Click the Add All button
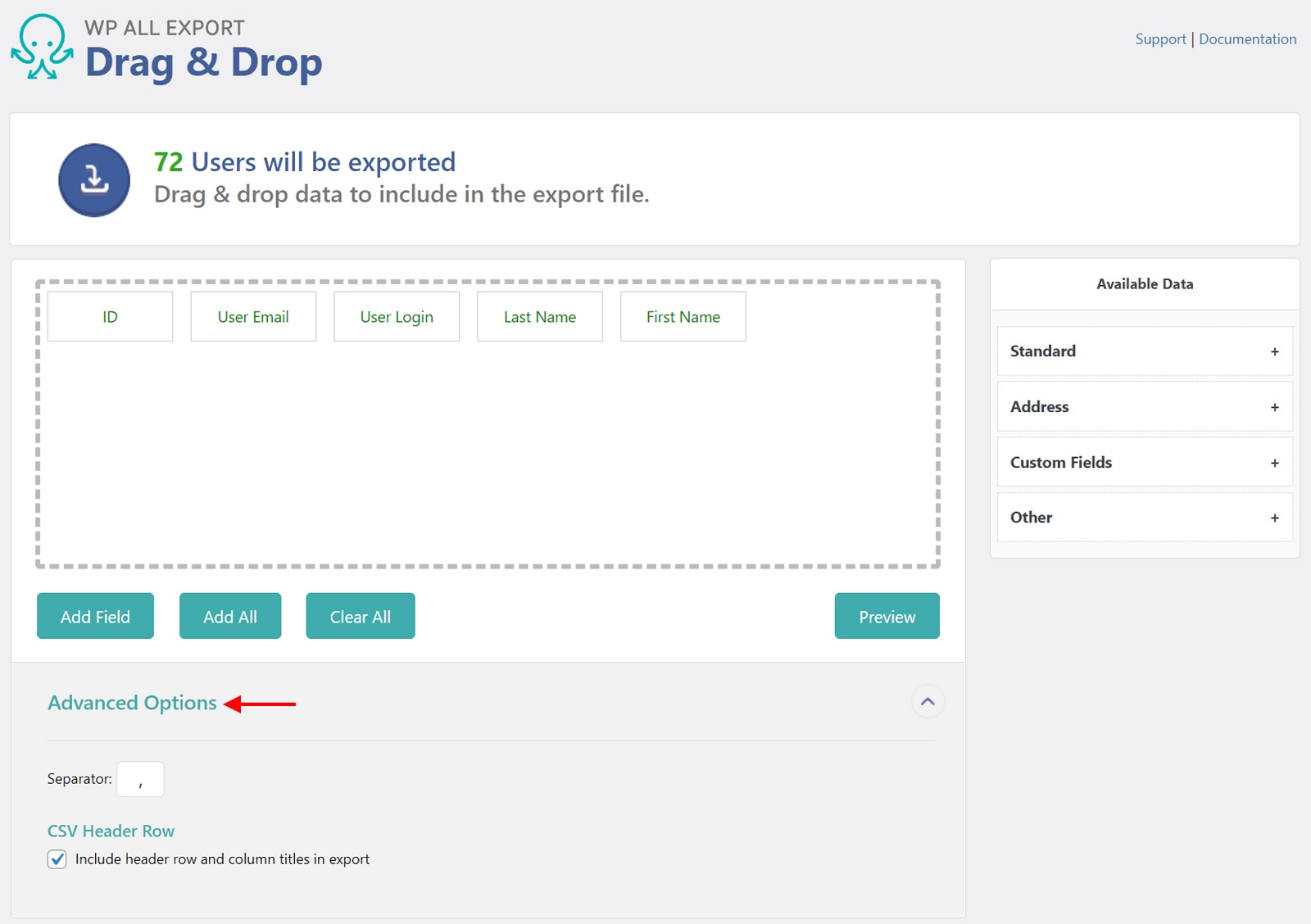Viewport: 1311px width, 924px height. click(x=229, y=616)
